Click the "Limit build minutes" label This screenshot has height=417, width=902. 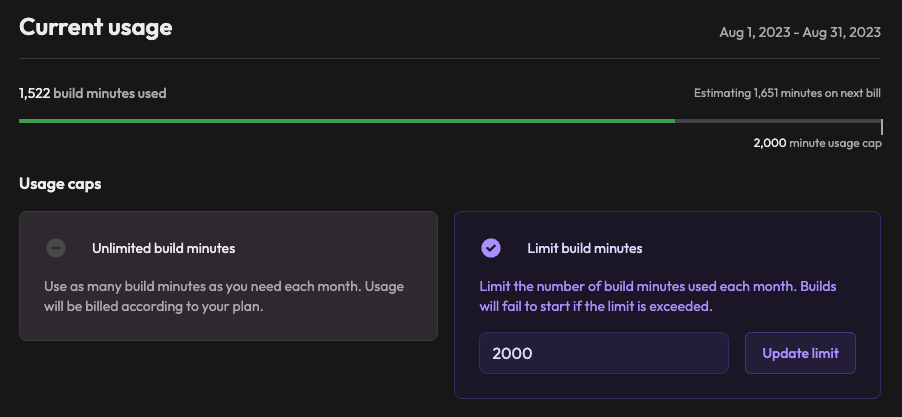click(x=584, y=248)
